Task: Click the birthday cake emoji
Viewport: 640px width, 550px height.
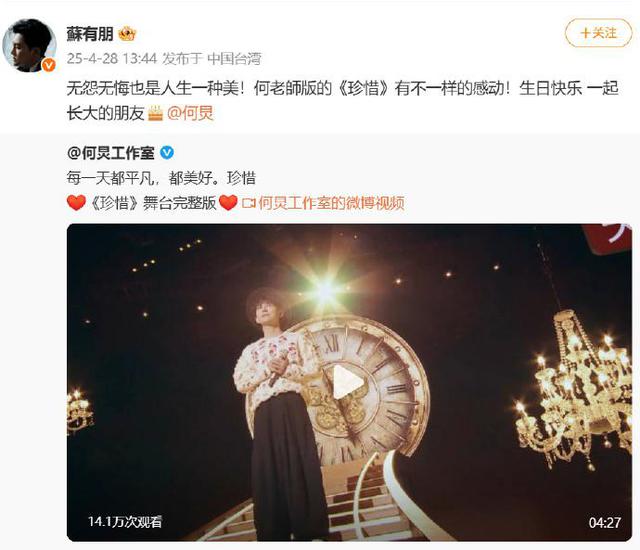Action: coord(155,113)
